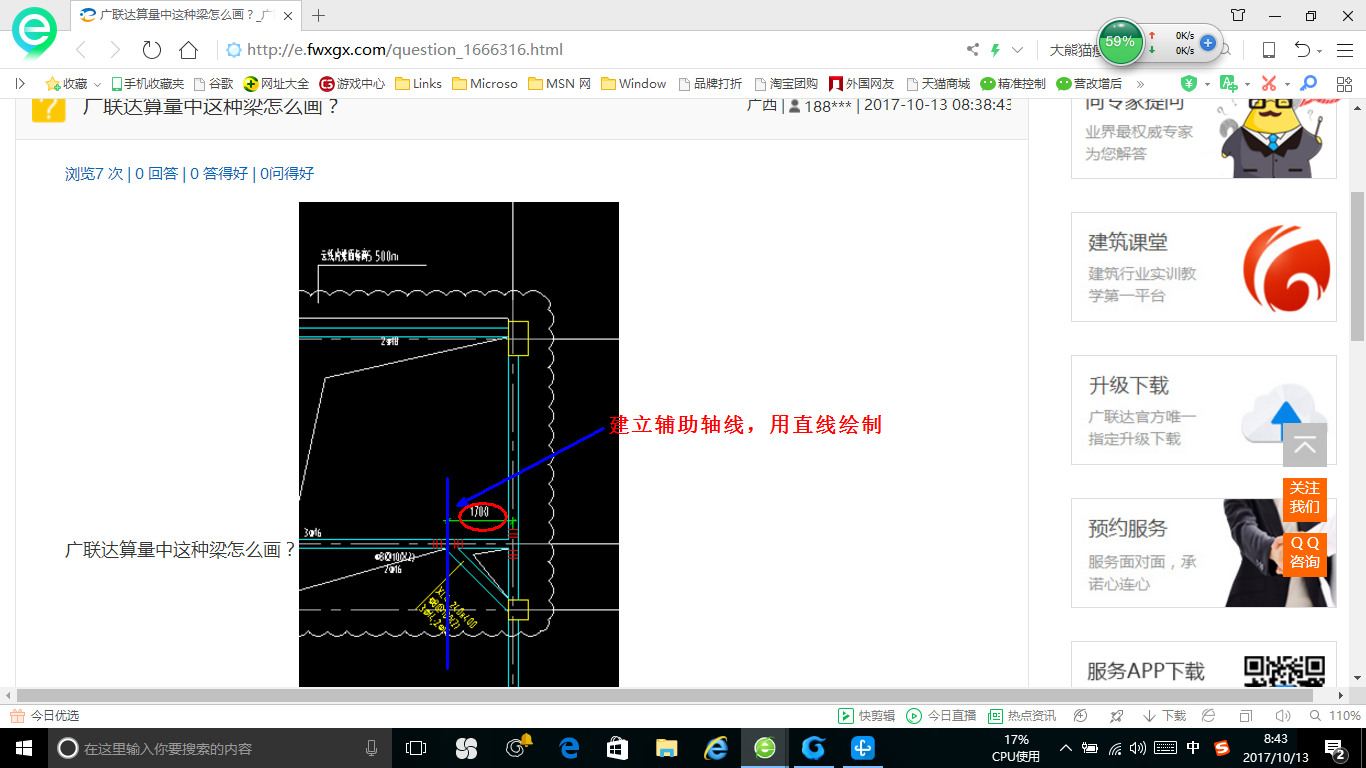The width and height of the screenshot is (1366, 768).
Task: Open a new tab with the plus icon
Action: pyautogui.click(x=319, y=15)
